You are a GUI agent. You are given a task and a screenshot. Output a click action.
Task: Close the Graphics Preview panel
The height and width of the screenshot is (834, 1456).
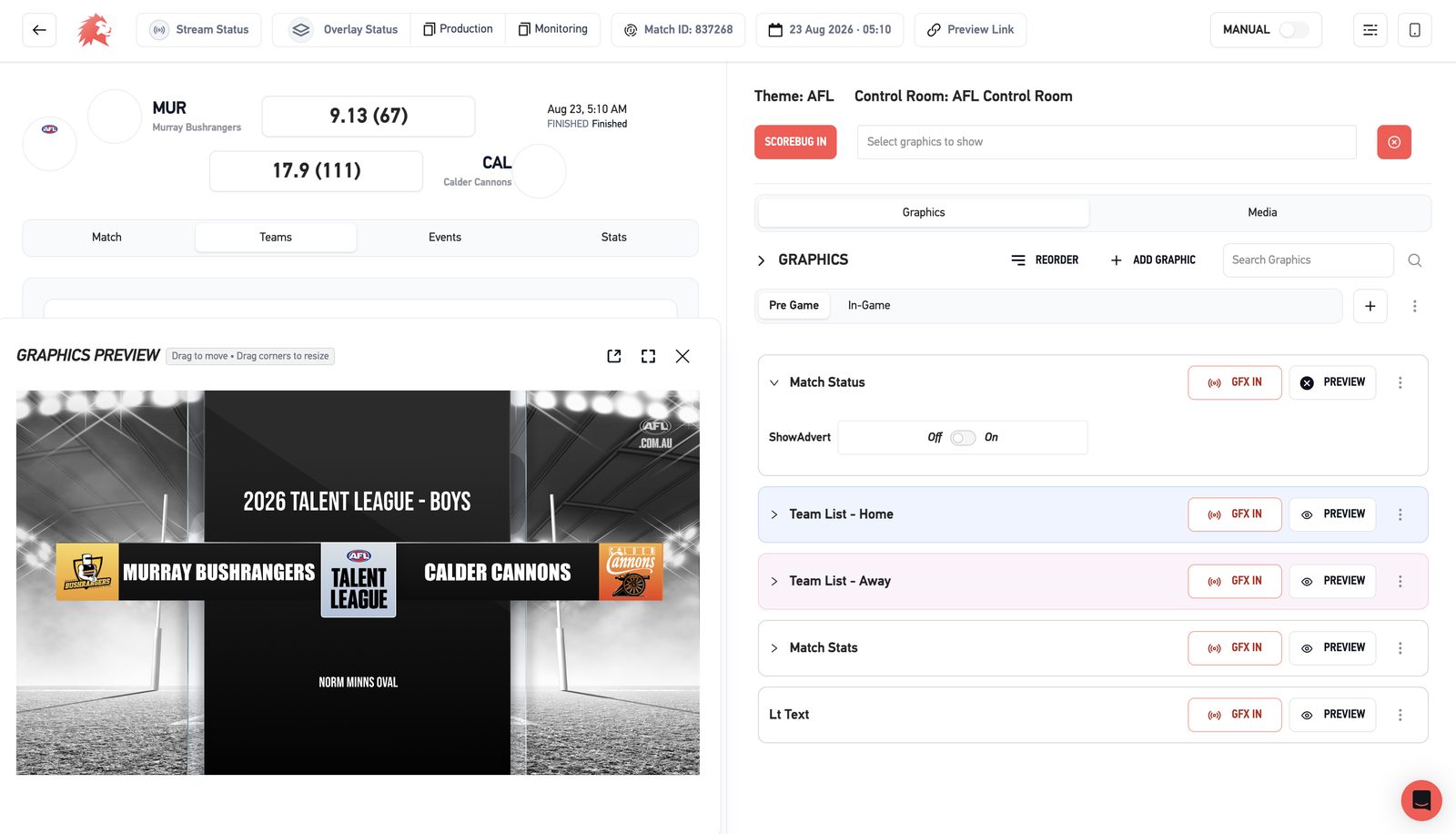[682, 356]
